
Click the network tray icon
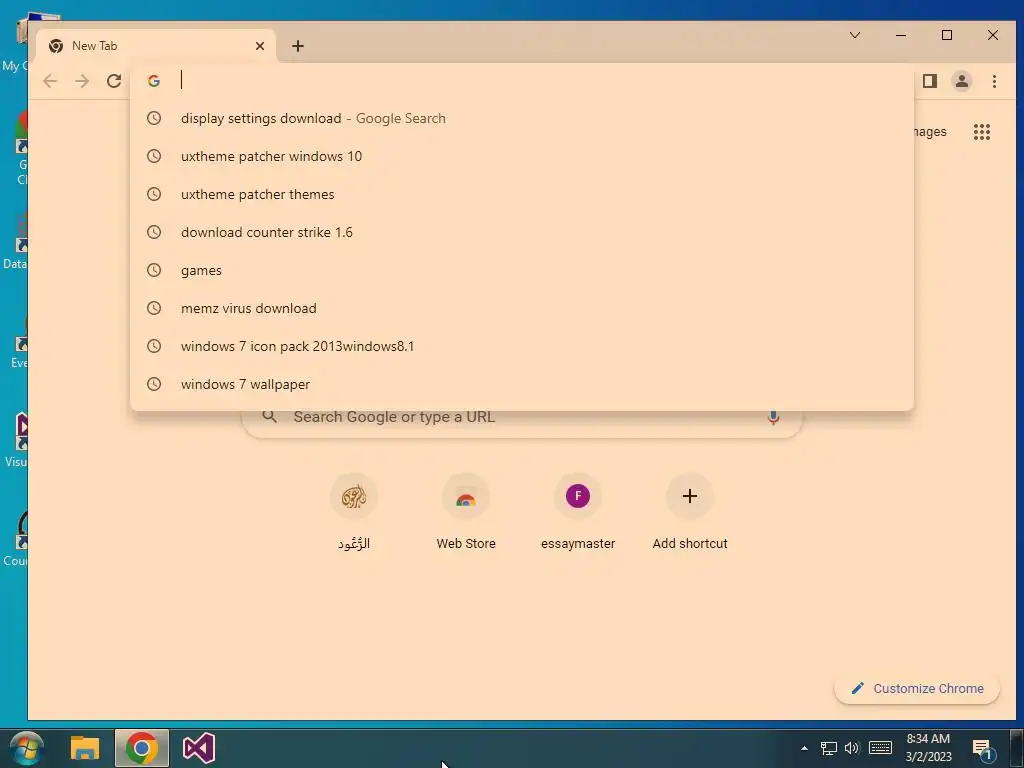(x=829, y=748)
